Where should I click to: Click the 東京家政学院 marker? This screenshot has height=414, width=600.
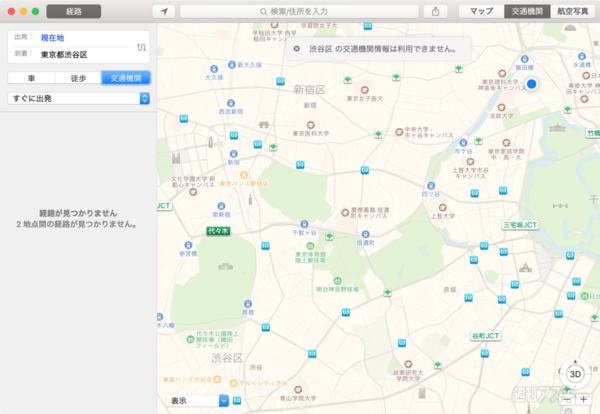506,143
